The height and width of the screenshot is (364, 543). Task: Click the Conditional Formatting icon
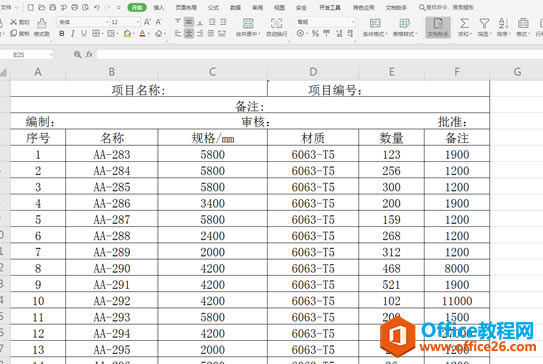click(x=375, y=24)
